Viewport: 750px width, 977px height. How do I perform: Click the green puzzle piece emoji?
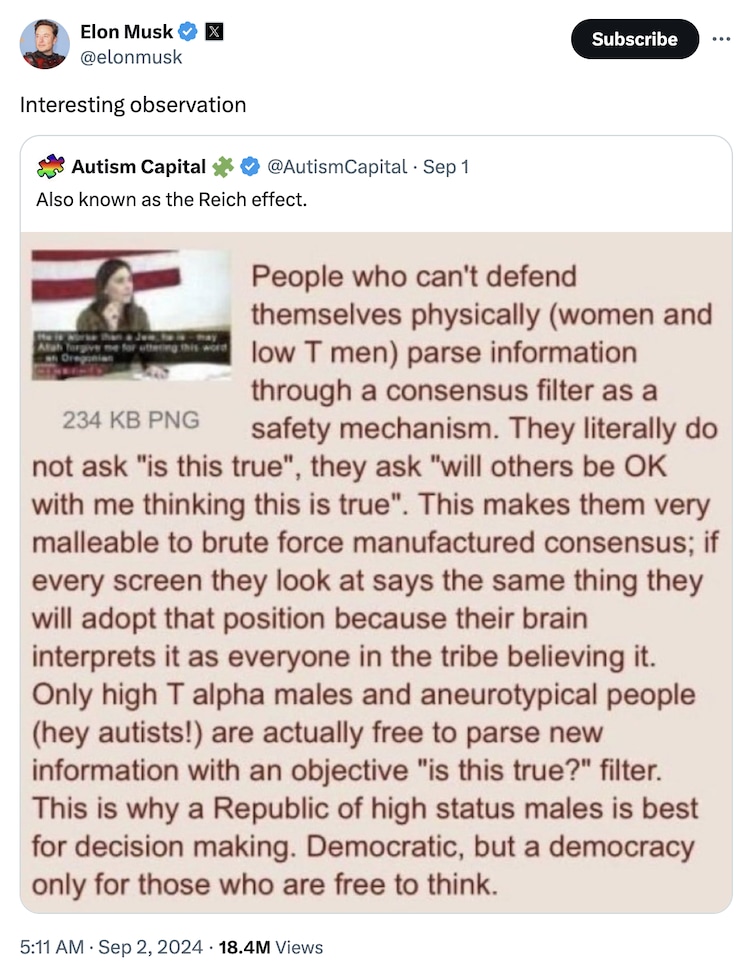click(x=222, y=166)
